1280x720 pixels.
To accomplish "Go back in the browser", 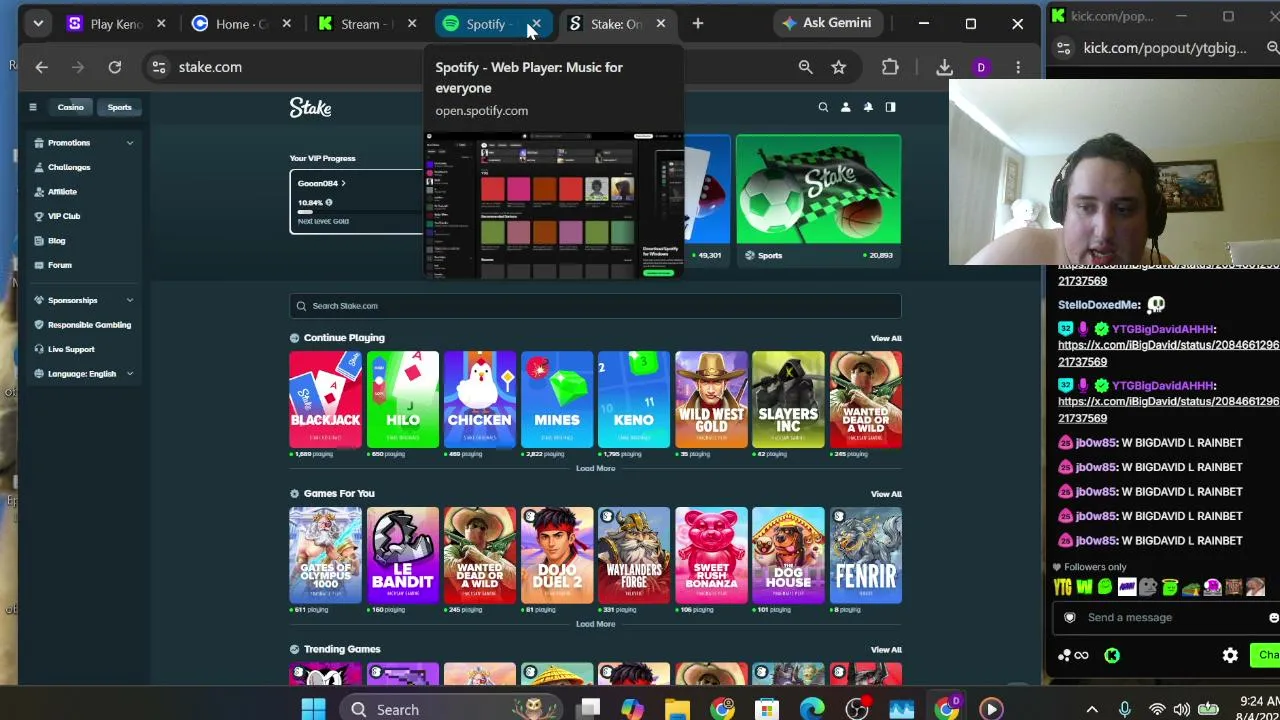I will click(42, 67).
